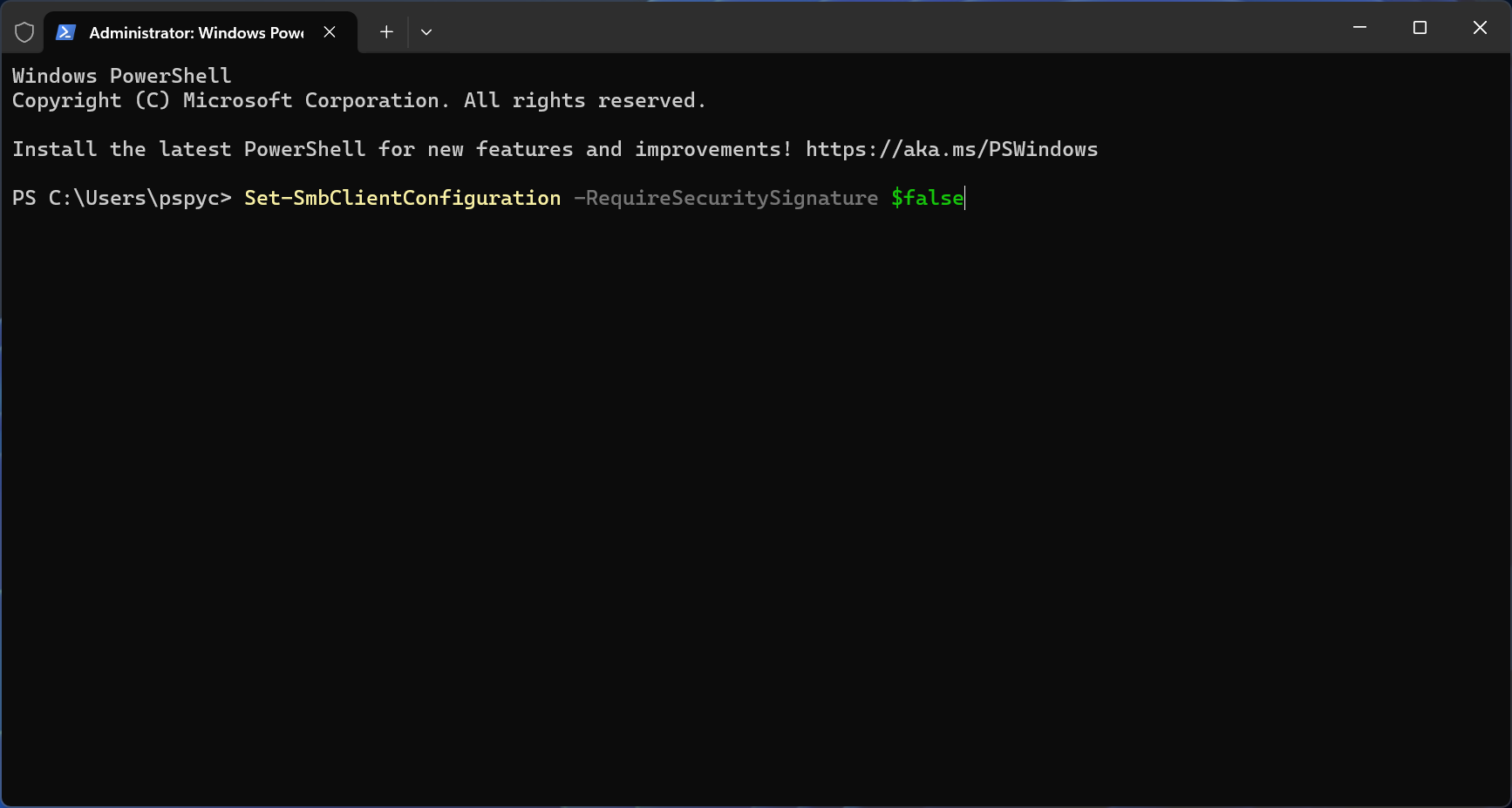Click the Windows PowerShell copyright line
This screenshot has width=1512, height=808.
click(121, 76)
